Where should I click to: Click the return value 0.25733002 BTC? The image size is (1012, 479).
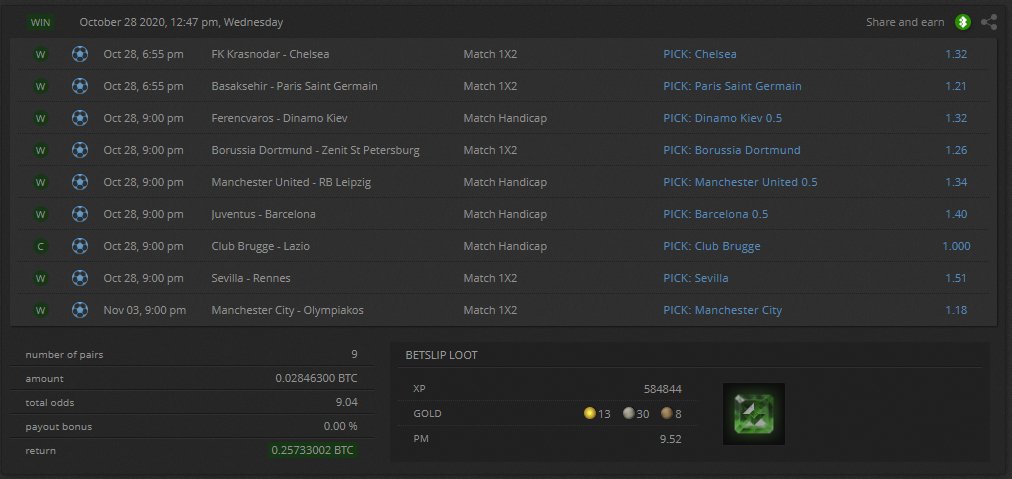(x=312, y=451)
